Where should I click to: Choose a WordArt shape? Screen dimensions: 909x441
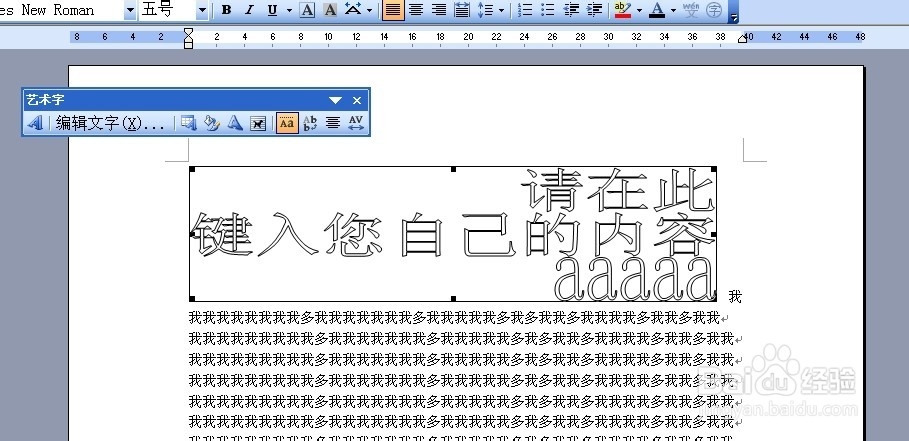coord(235,123)
